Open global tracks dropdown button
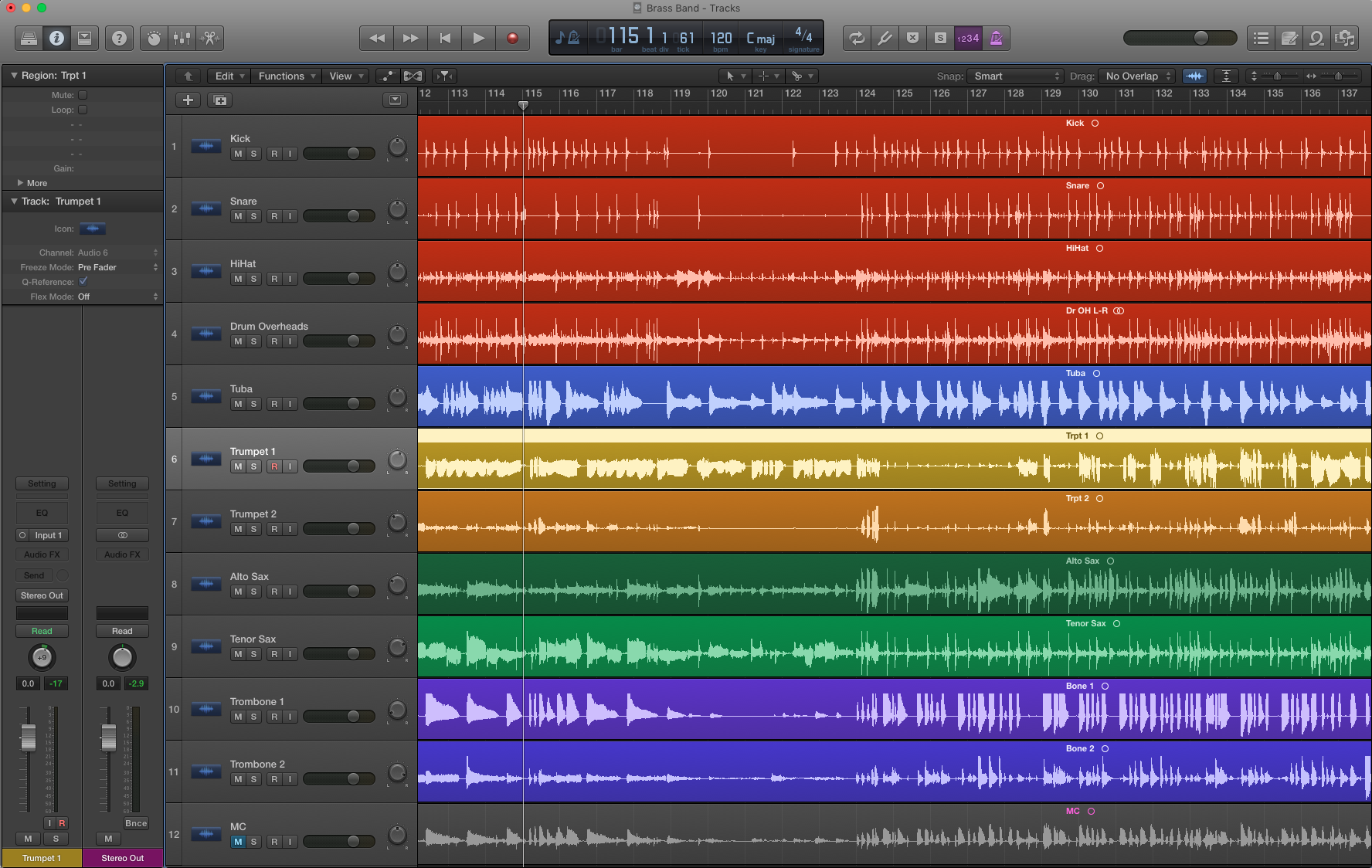This screenshot has height=868, width=1372. pos(395,100)
